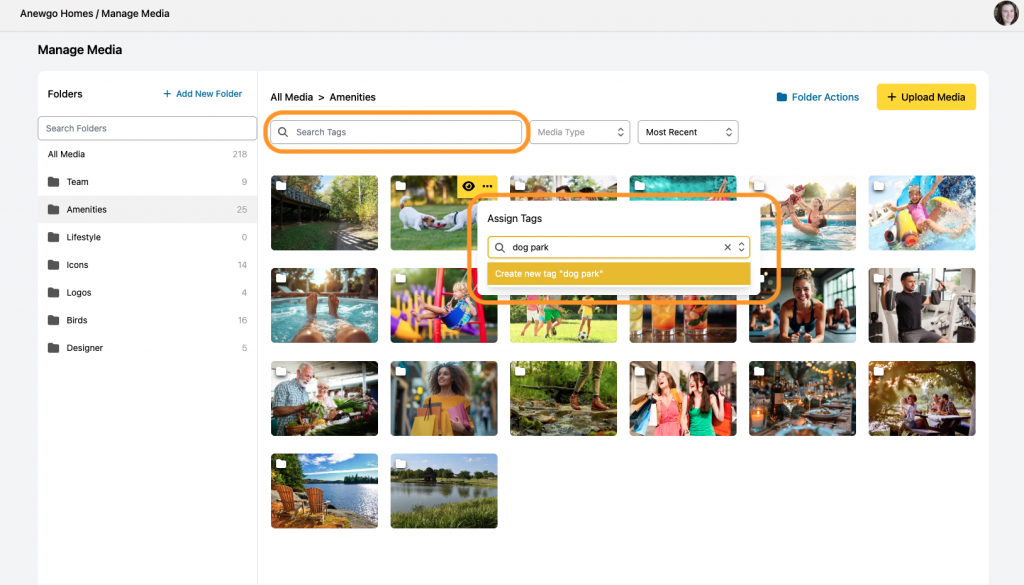The height and width of the screenshot is (585, 1024).
Task: Click the Search Folders field
Action: [147, 128]
